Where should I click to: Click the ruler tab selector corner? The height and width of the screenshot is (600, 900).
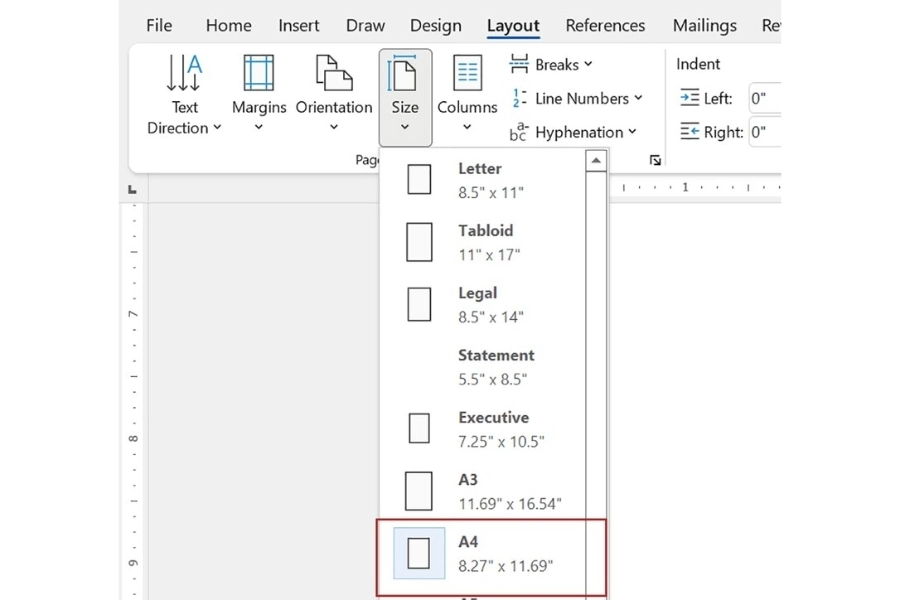click(132, 188)
